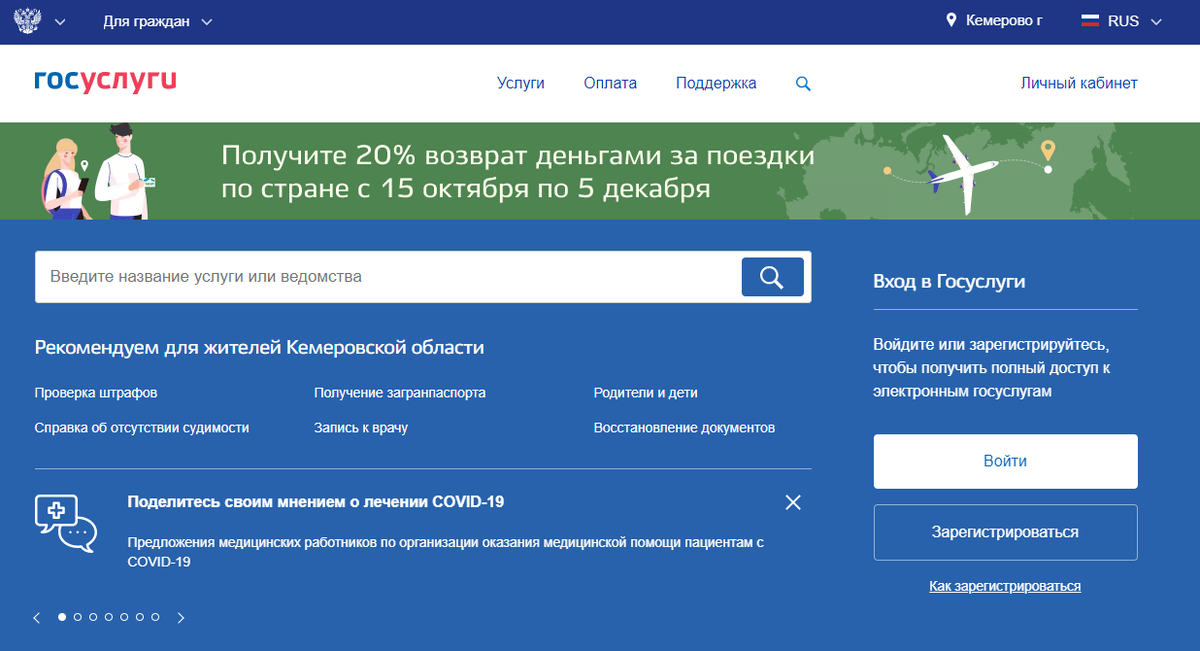Expand the chevron next to the emblem
The image size is (1200, 651).
pos(60,22)
